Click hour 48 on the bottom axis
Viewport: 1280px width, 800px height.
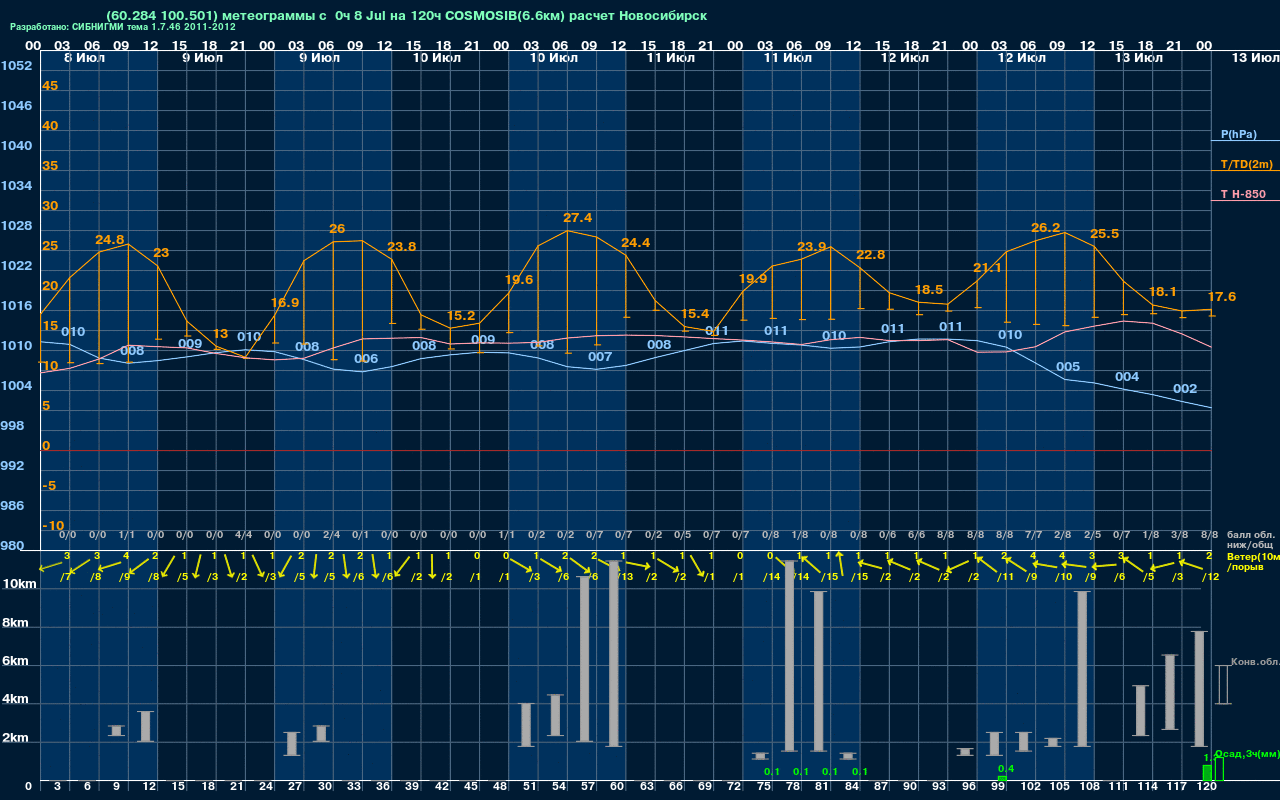(x=500, y=787)
